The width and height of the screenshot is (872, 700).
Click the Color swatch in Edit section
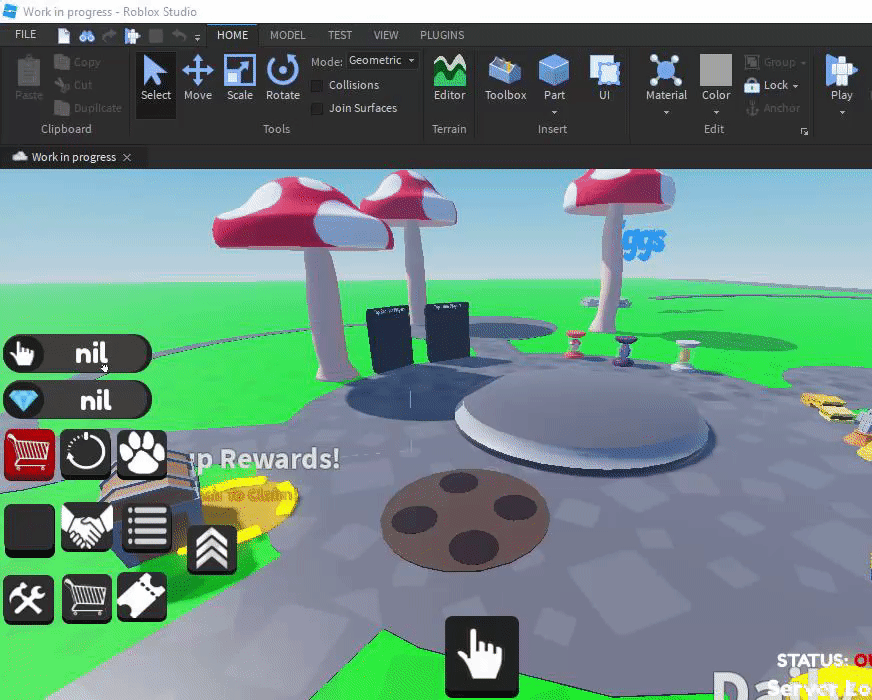pyautogui.click(x=716, y=71)
